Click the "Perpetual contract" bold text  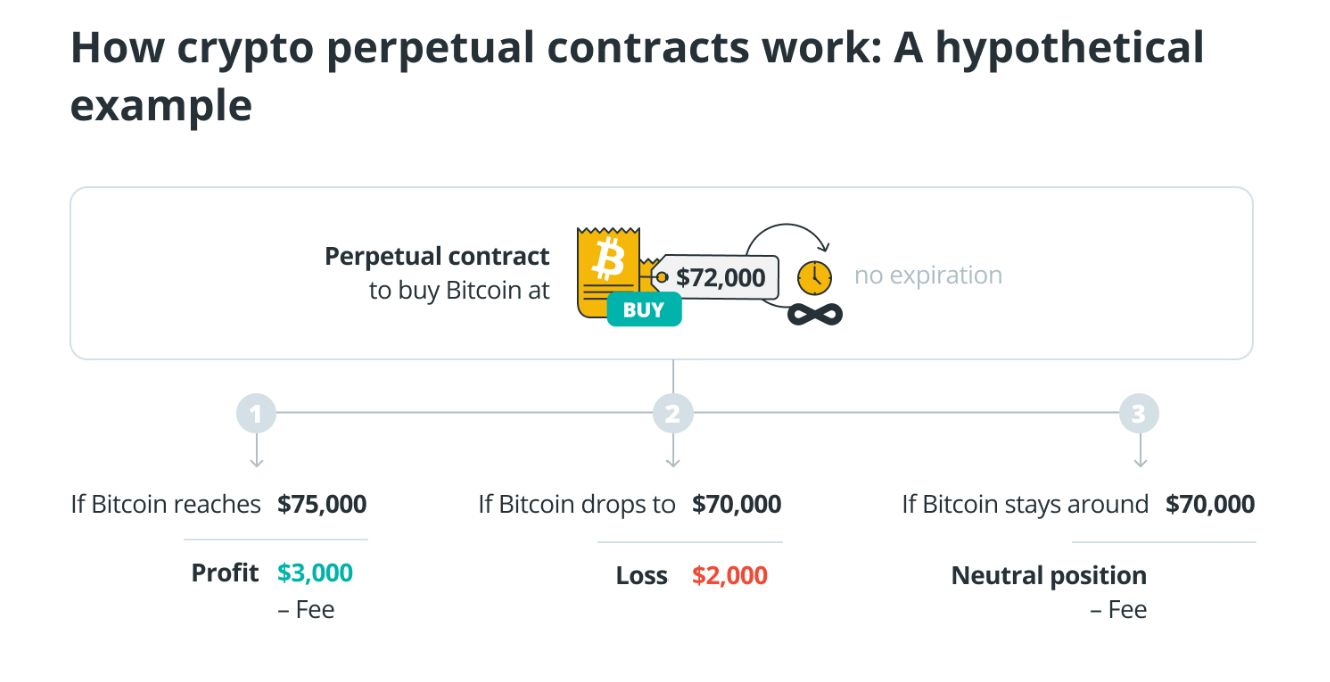[x=437, y=256]
